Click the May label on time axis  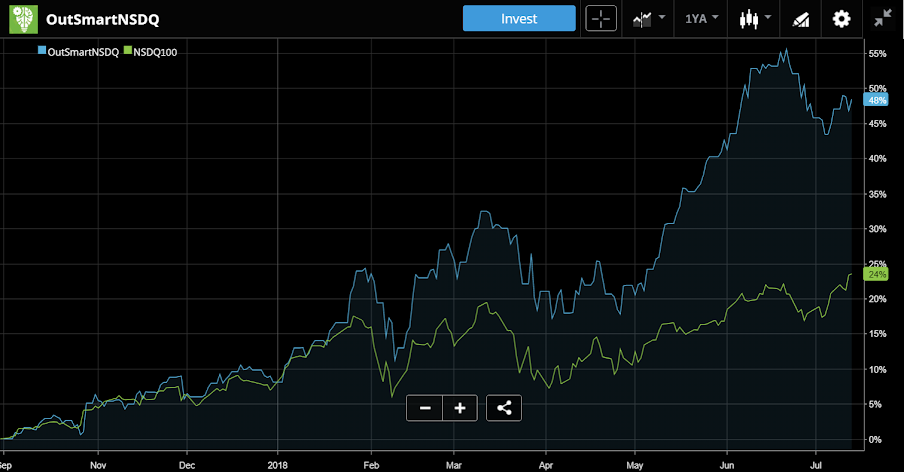pos(635,465)
